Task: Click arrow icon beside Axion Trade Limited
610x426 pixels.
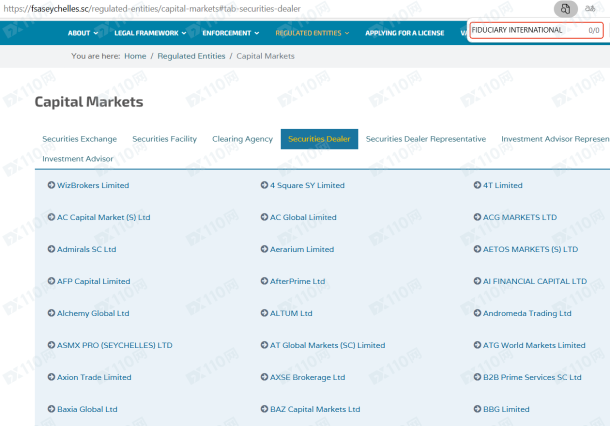Action: click(51, 377)
